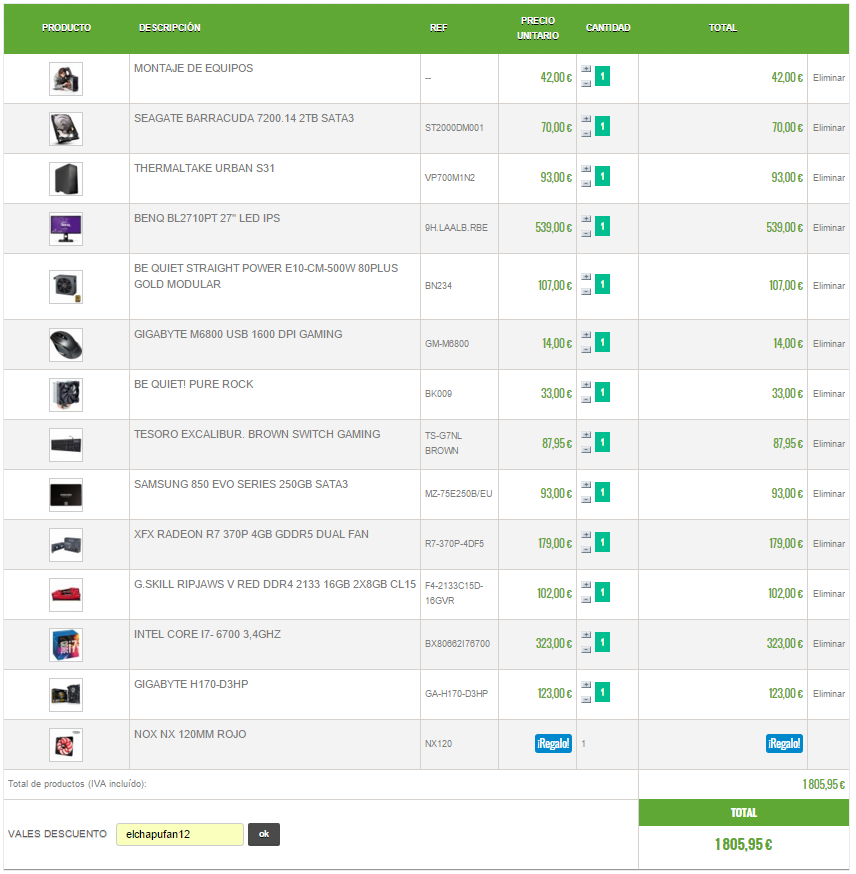Increase quantity of BenQ BL2710PT monitor
Viewport: 856px width, 874px height.
[x=586, y=218]
